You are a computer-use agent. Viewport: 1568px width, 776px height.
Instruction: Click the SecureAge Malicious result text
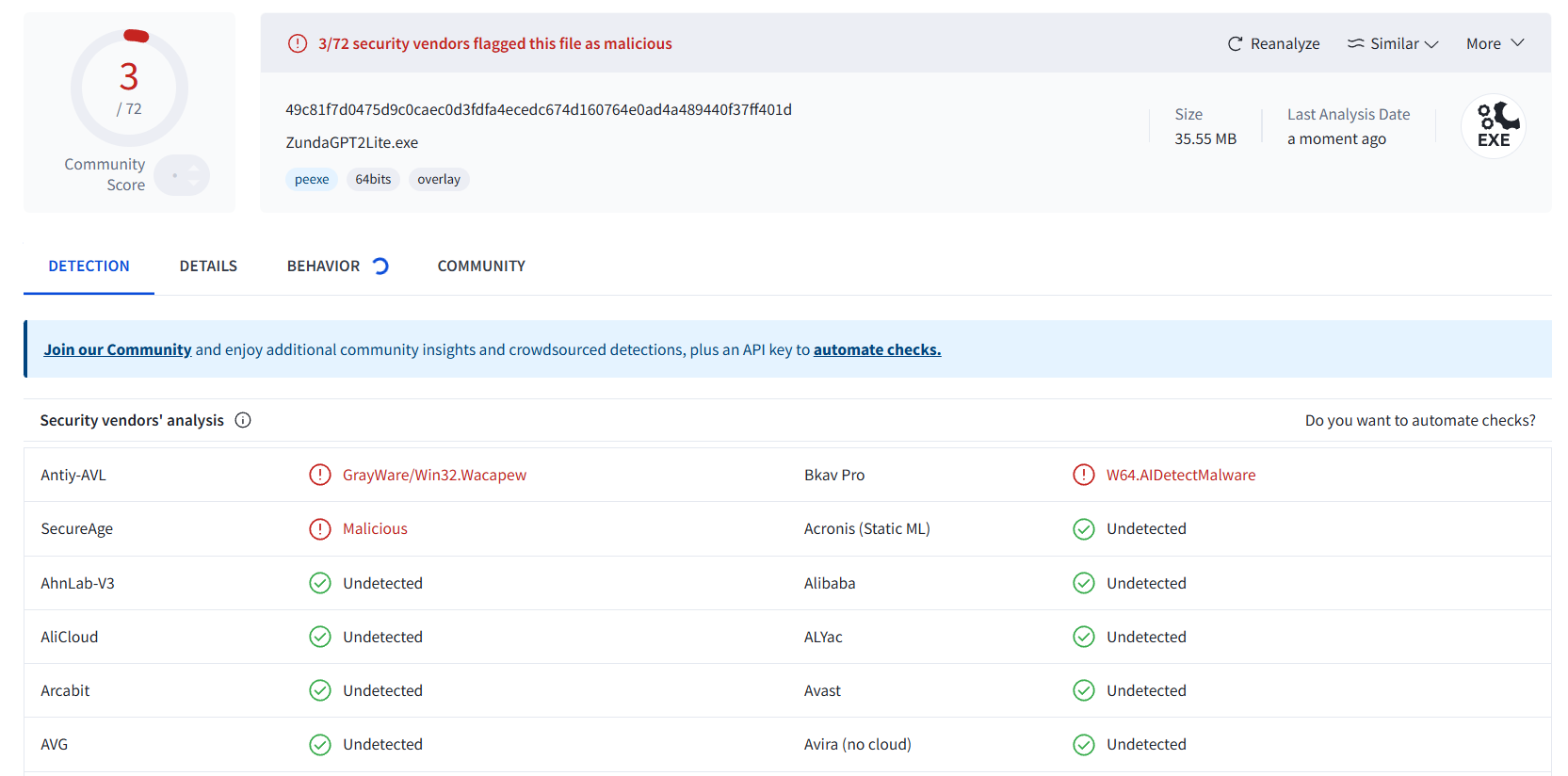375,529
